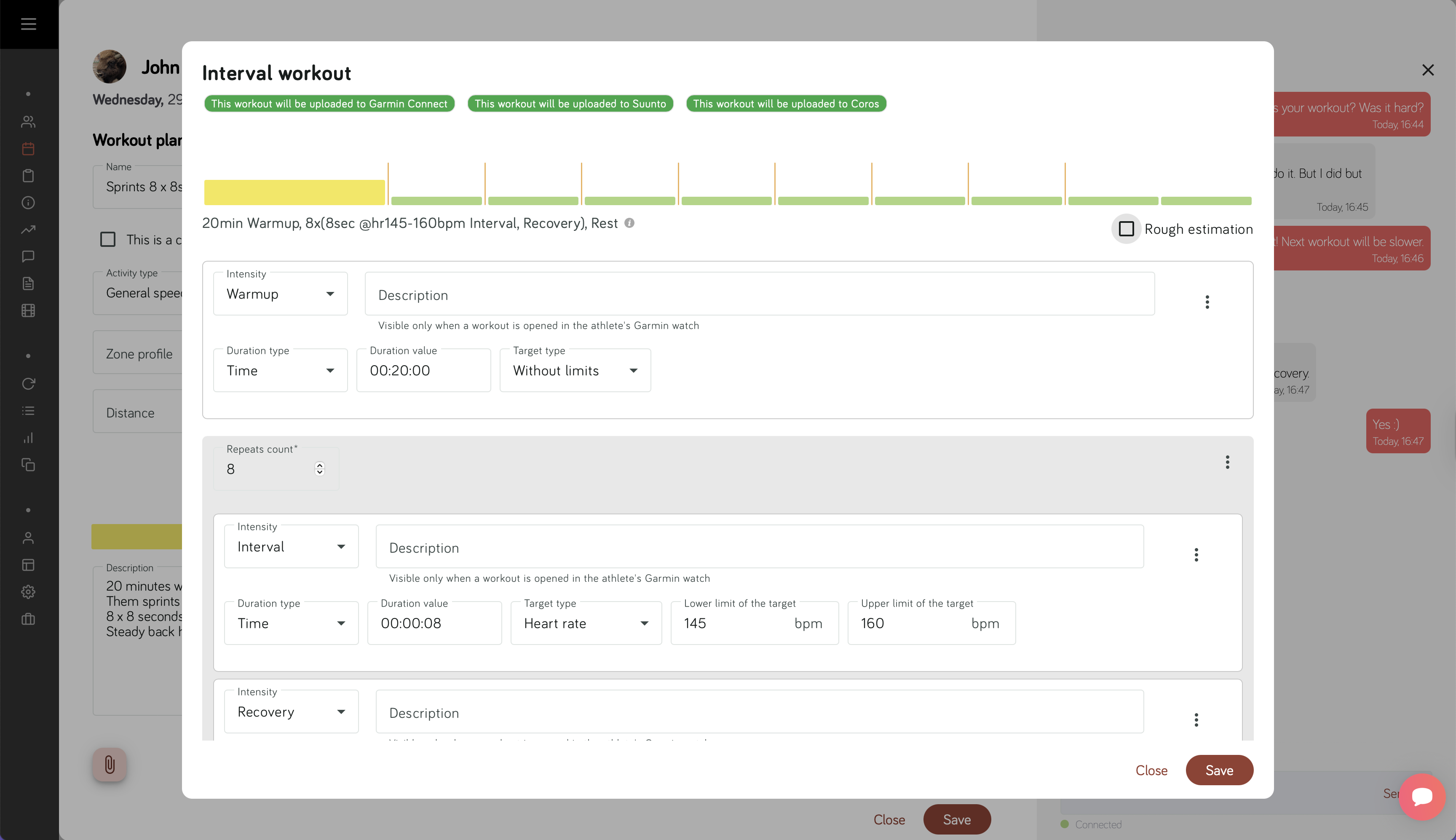The height and width of the screenshot is (840, 1456).
Task: Open the hamburger menu icon
Action: (28, 24)
